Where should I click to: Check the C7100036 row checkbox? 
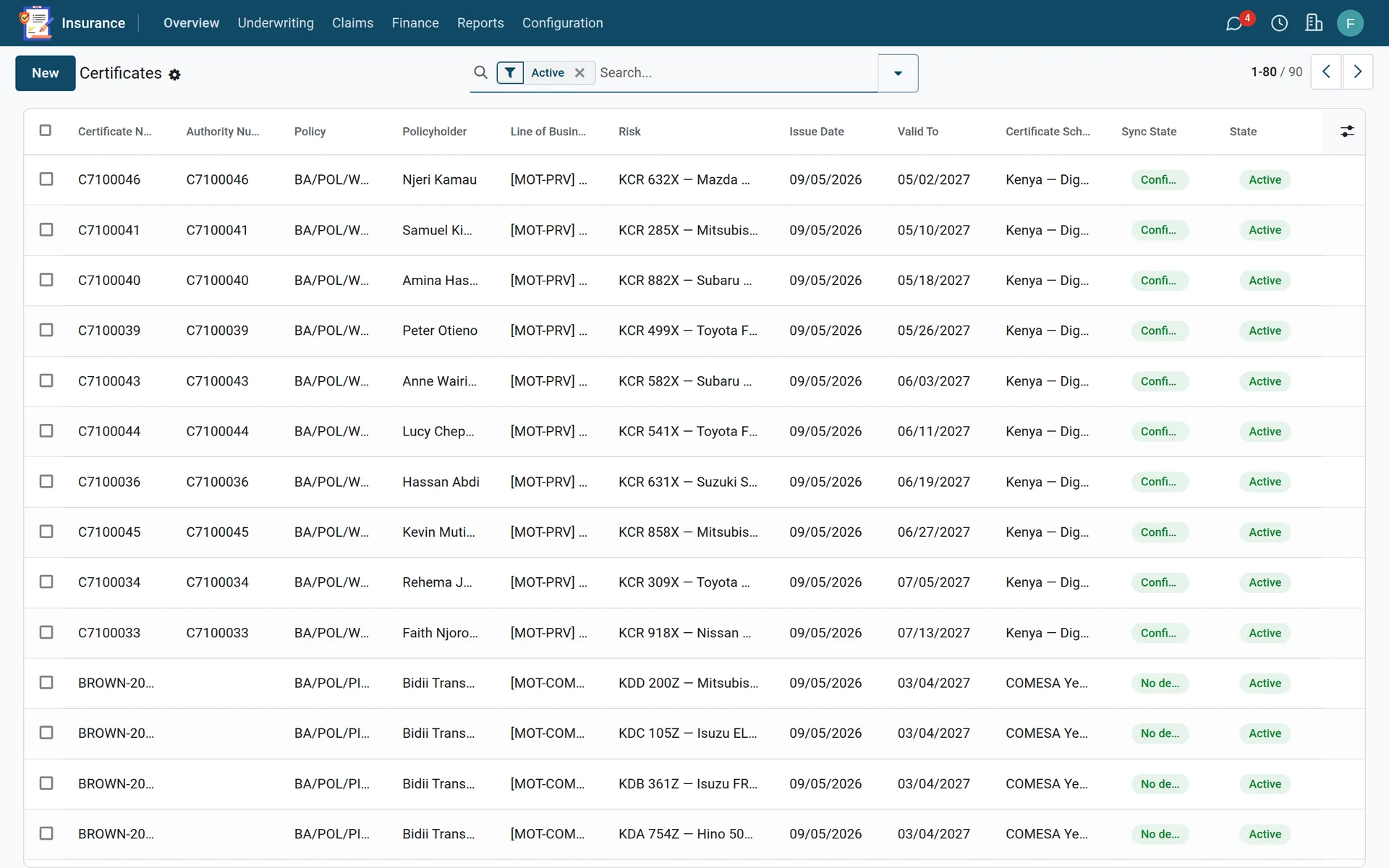coord(46,481)
